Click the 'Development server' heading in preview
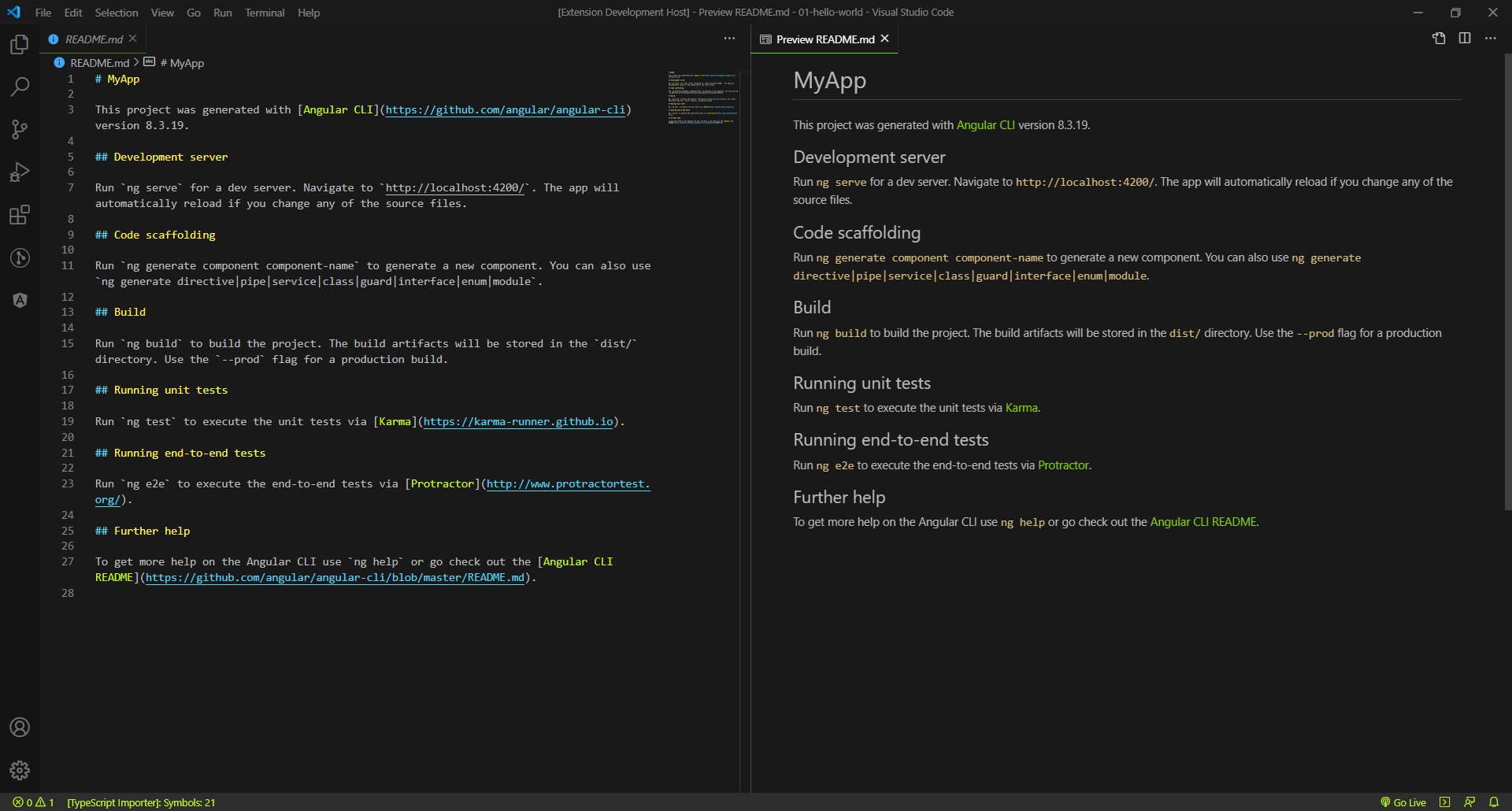The height and width of the screenshot is (811, 1512). 869,157
